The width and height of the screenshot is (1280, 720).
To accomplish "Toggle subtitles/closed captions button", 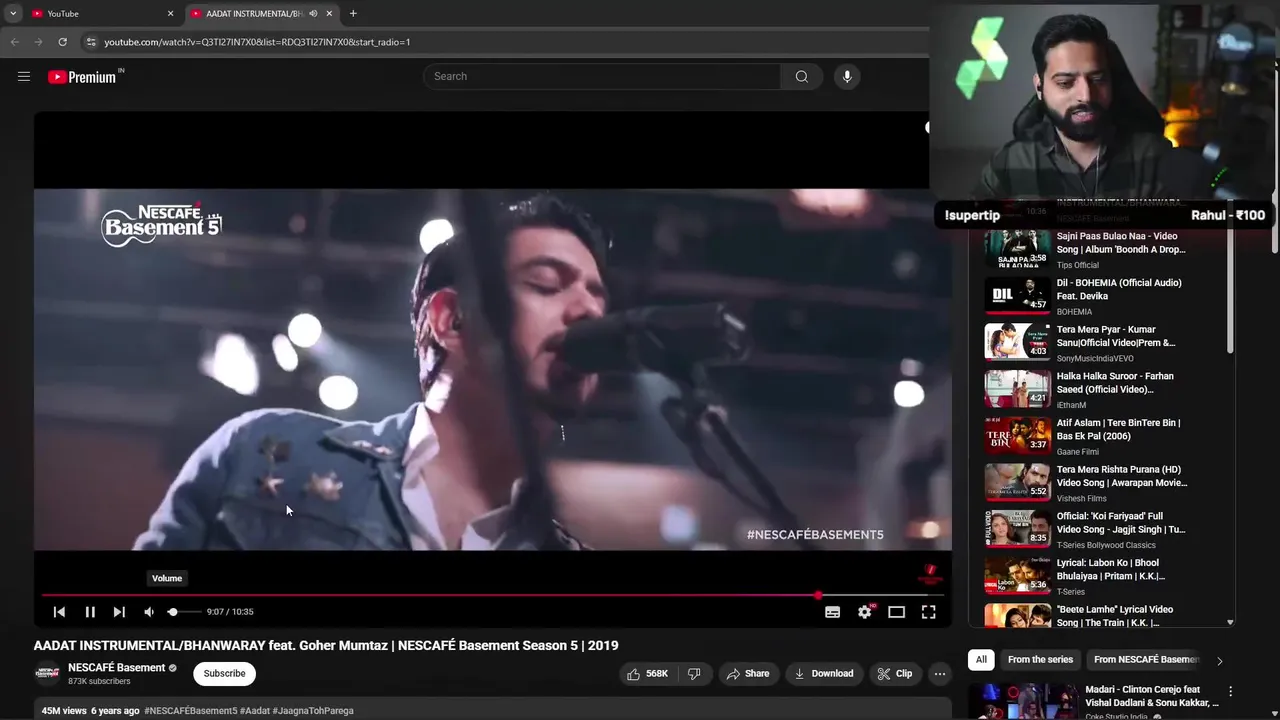I will pyautogui.click(x=832, y=612).
